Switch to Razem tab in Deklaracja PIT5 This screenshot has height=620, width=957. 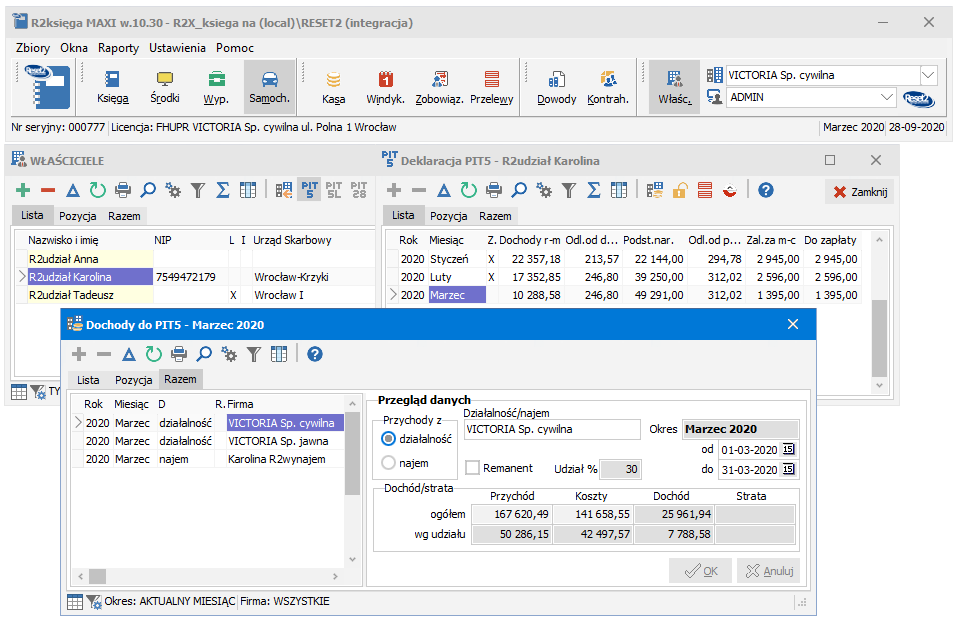[x=495, y=216]
